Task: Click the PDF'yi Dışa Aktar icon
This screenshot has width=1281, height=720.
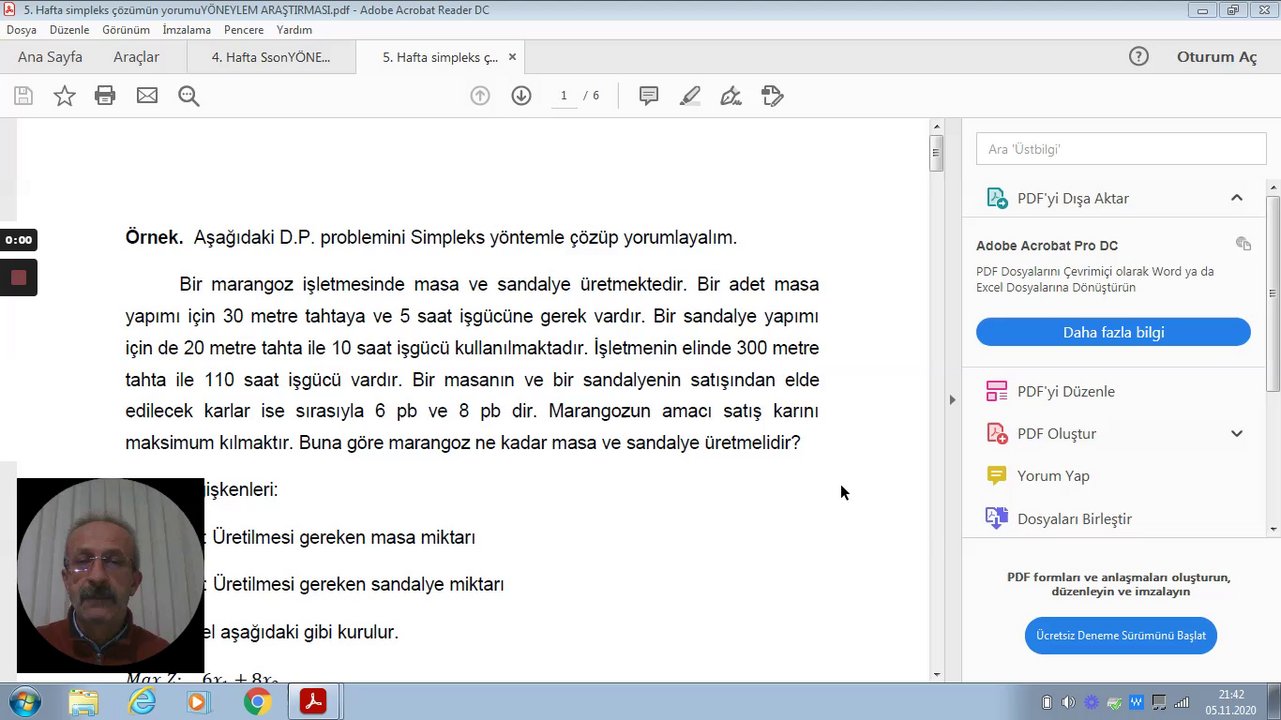Action: tap(997, 198)
